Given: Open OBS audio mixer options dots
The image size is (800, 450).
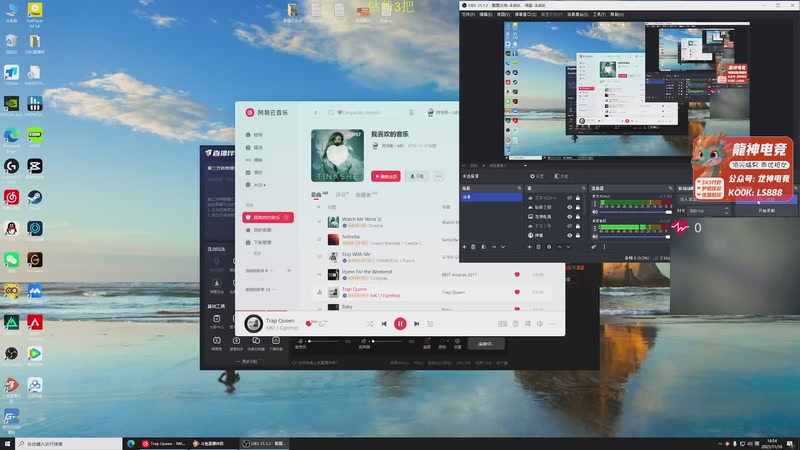Looking at the screenshot, I should (x=605, y=247).
